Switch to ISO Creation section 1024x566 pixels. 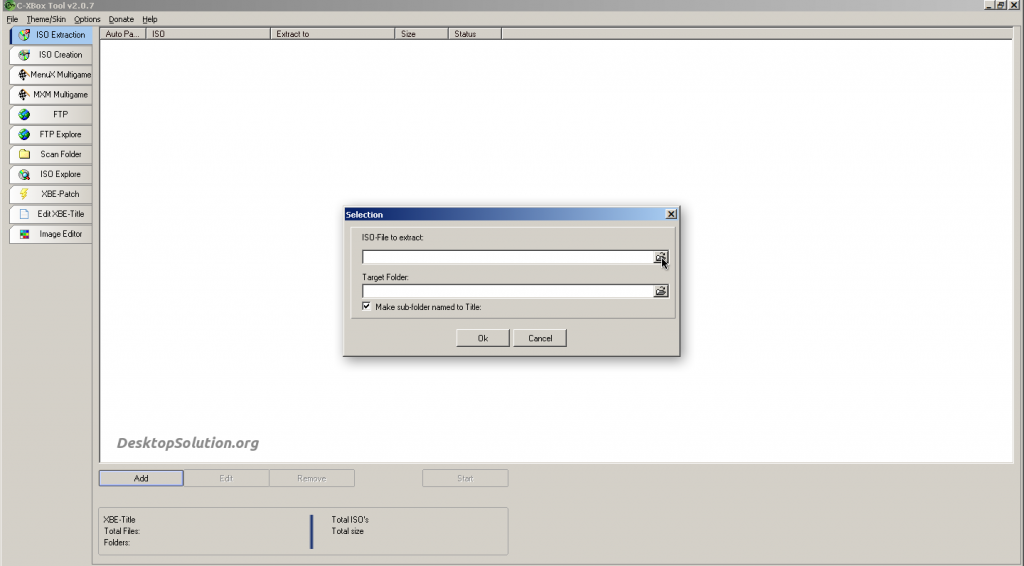tap(51, 55)
